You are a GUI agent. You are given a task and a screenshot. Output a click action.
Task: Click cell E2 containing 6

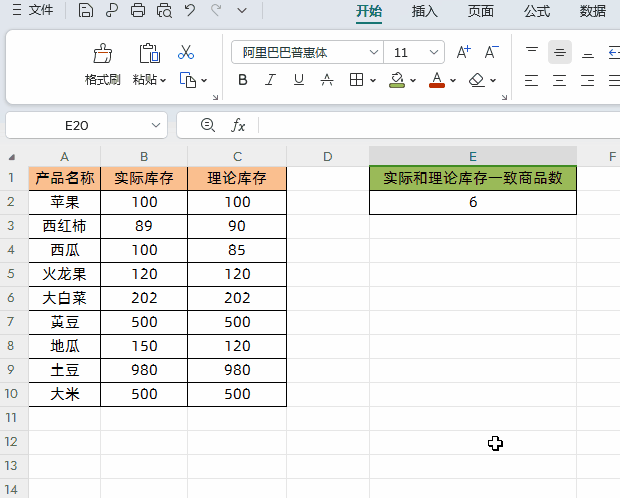[473, 203]
